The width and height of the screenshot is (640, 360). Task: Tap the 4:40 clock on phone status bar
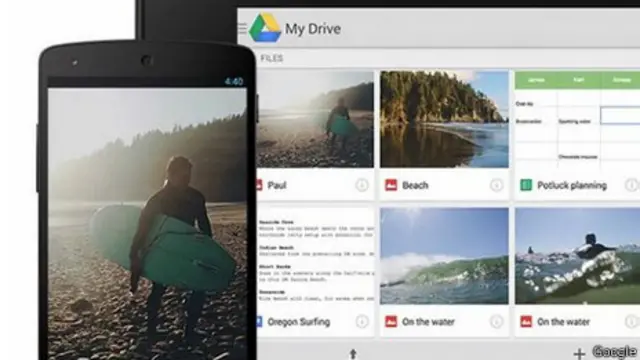click(x=234, y=82)
